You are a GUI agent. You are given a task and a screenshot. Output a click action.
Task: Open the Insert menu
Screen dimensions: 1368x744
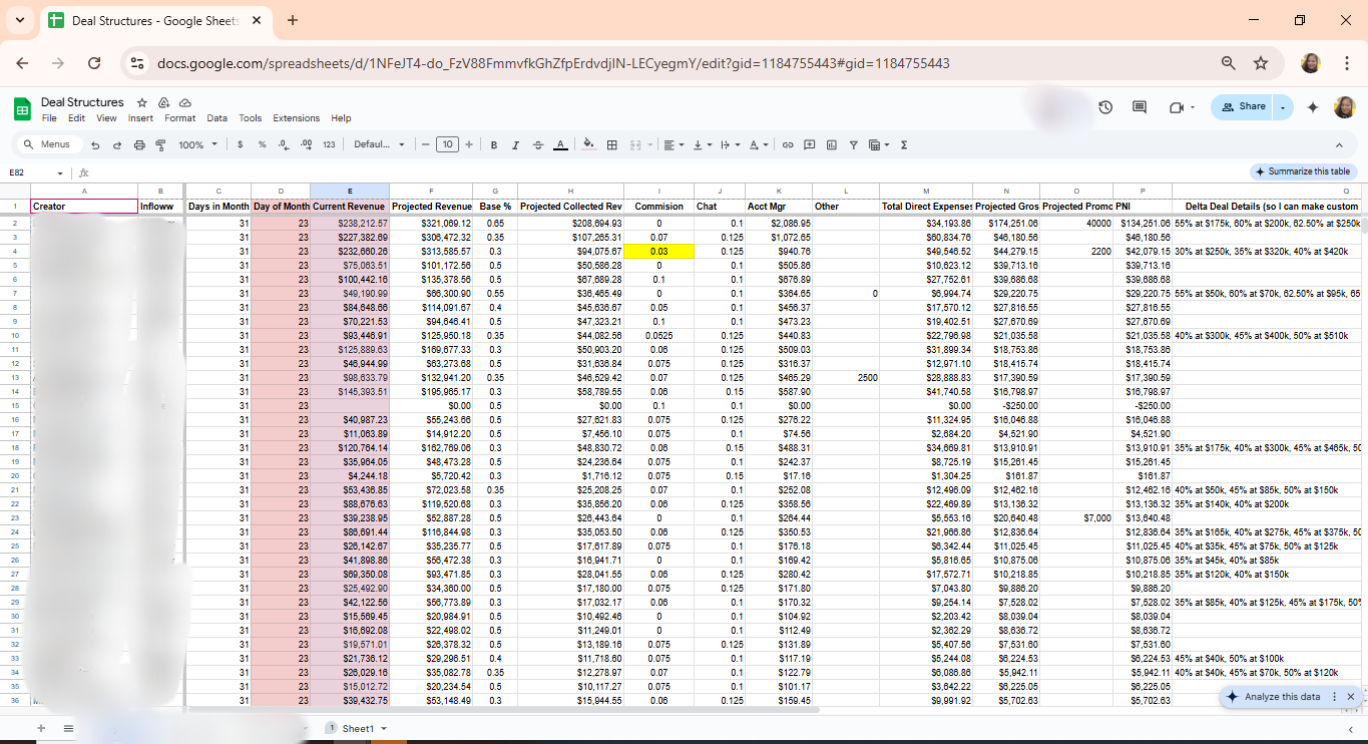[x=141, y=118]
